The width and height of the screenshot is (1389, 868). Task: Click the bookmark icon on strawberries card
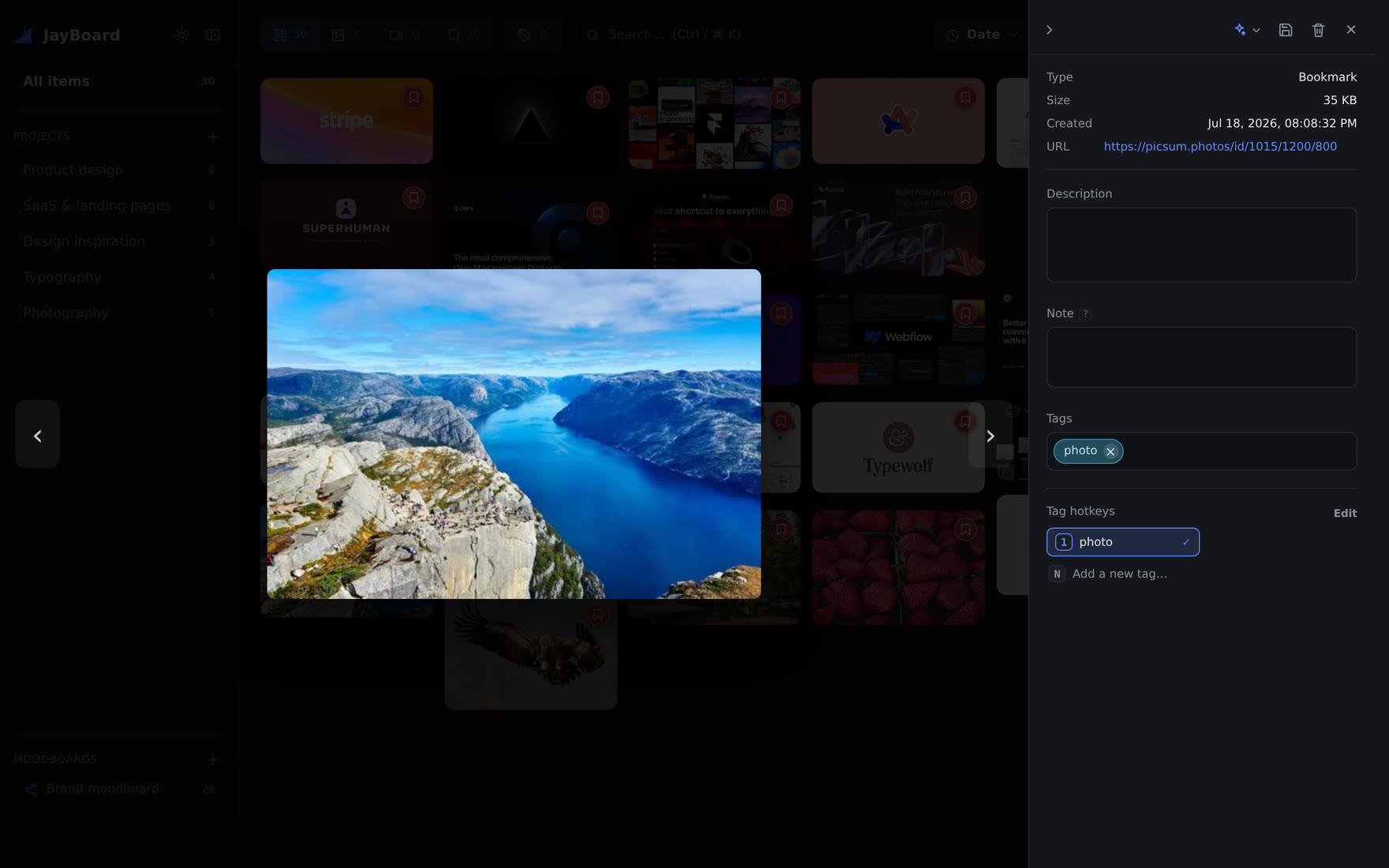click(965, 530)
